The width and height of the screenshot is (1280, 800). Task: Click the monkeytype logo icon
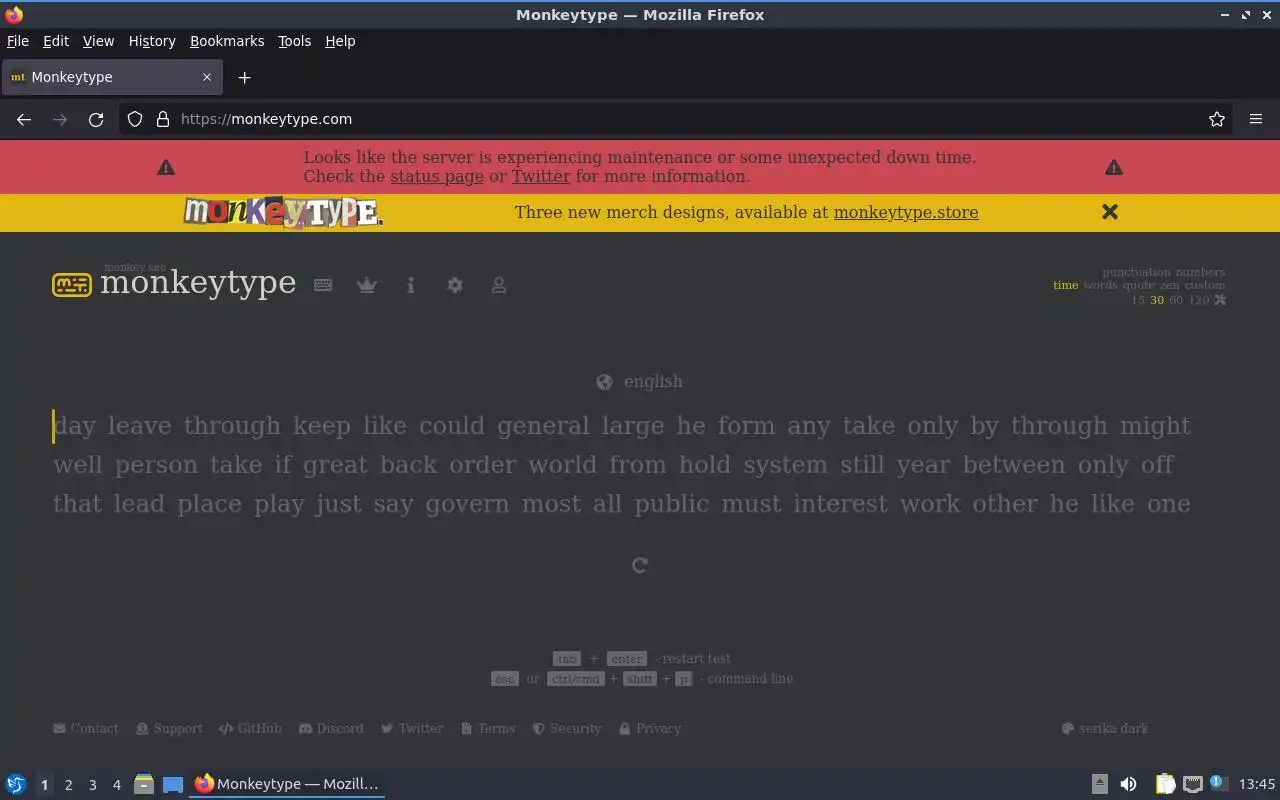[x=71, y=285]
